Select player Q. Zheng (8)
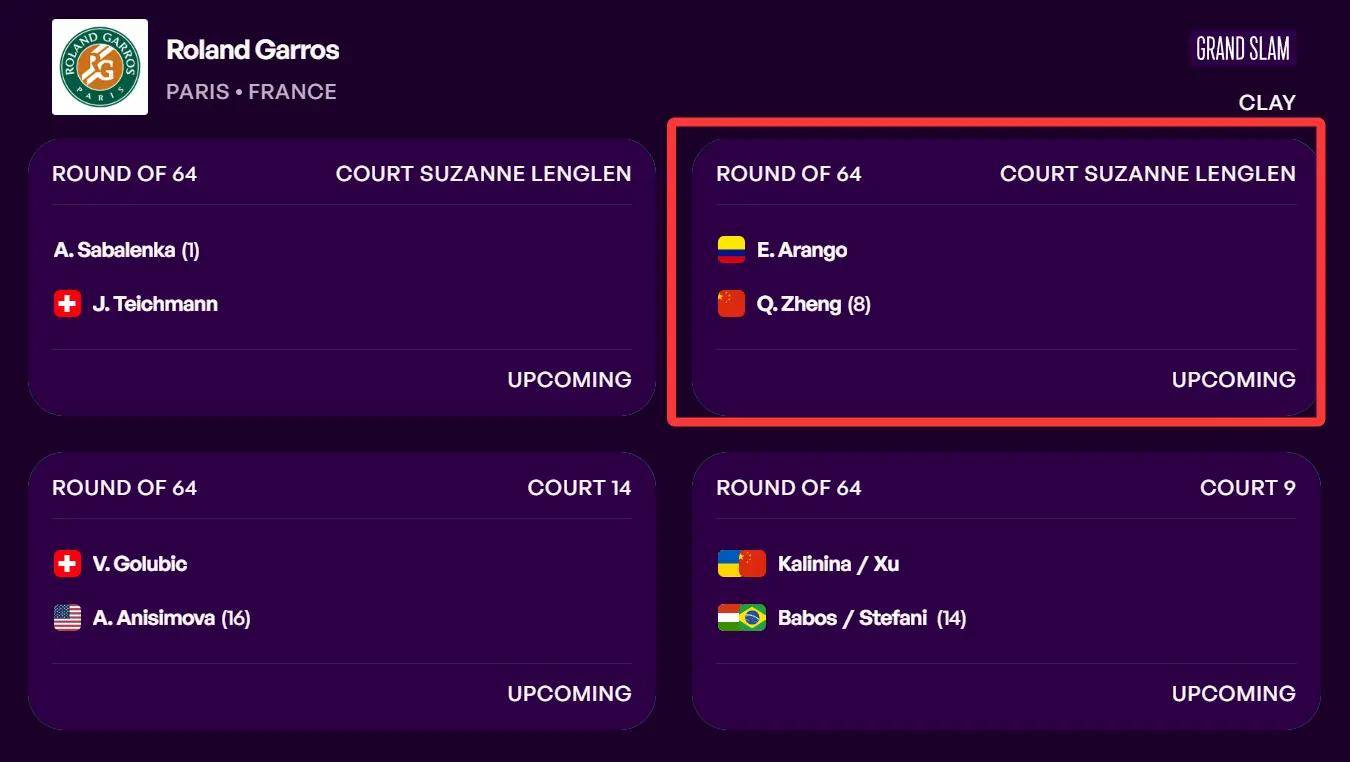The width and height of the screenshot is (1350, 762). pos(814,304)
